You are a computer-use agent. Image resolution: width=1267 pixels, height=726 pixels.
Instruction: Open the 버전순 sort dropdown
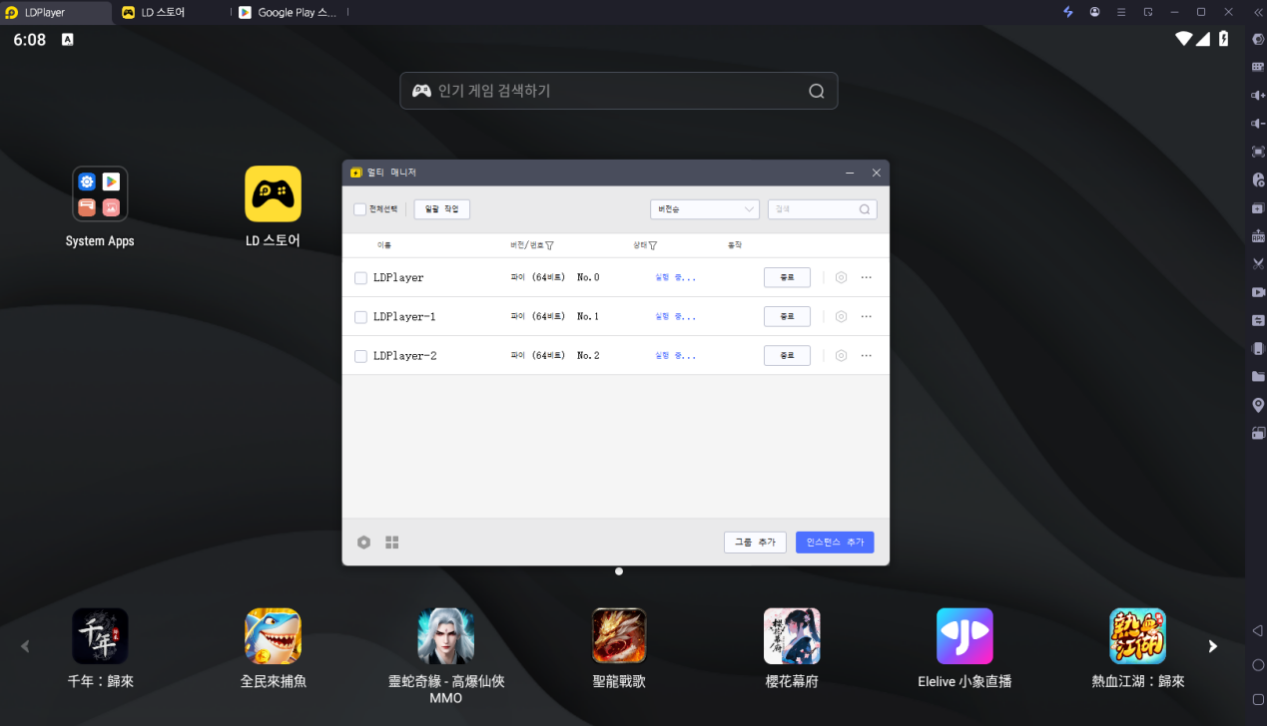point(705,209)
